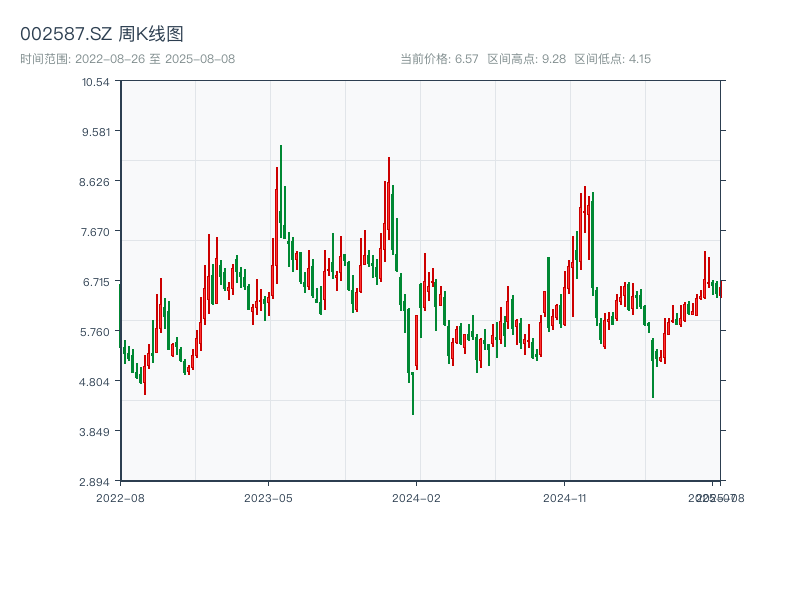
Task: Click the current price label 当前价格: 6.57
Action: click(x=439, y=59)
